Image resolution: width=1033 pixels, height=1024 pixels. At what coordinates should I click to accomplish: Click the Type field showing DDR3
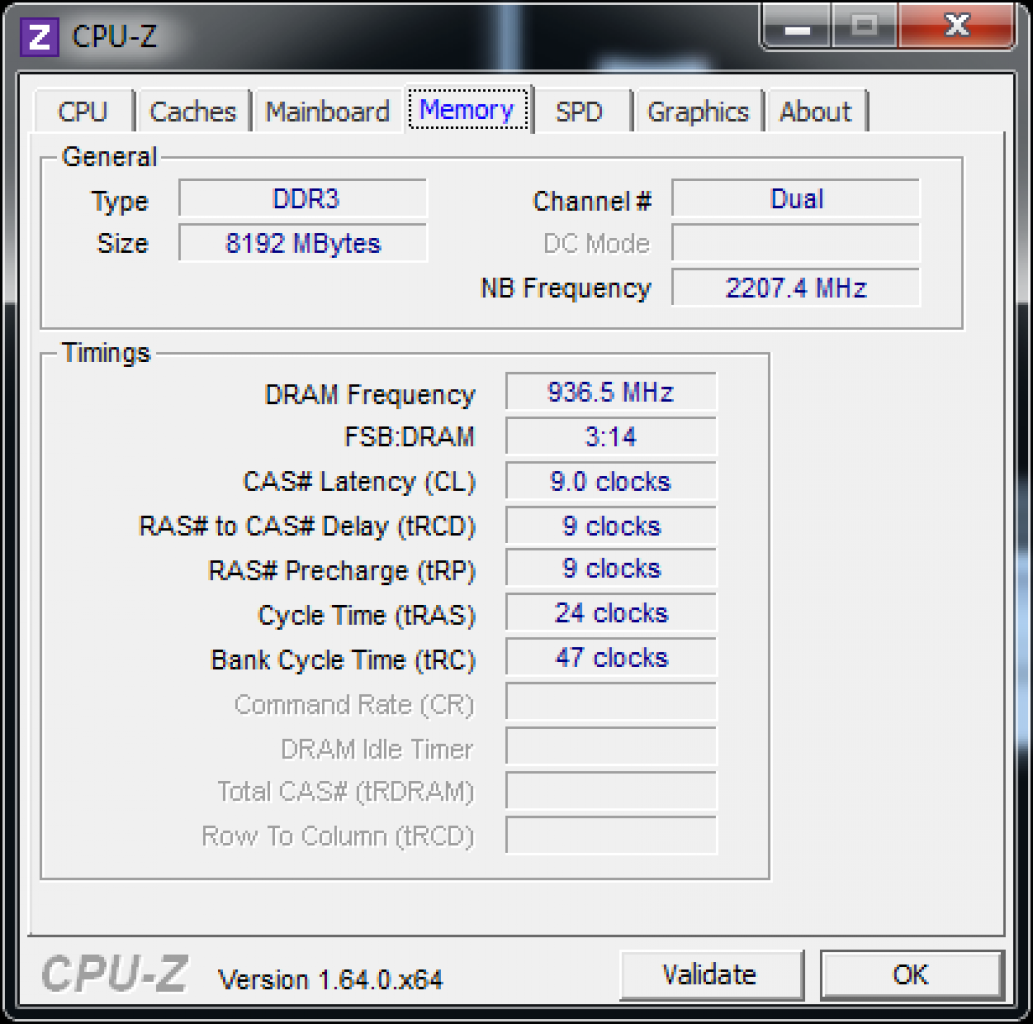pyautogui.click(x=303, y=198)
